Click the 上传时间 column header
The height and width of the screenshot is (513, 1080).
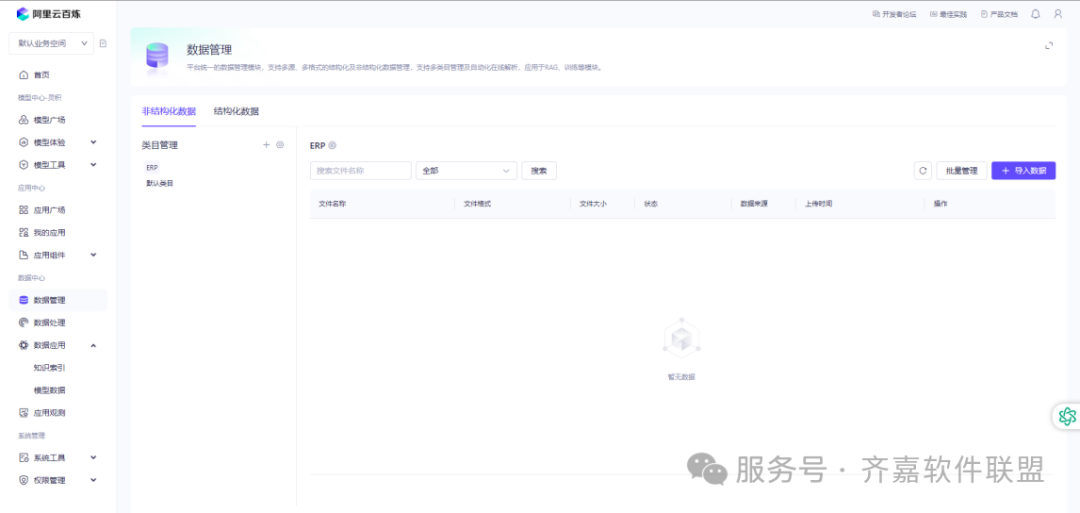point(818,204)
